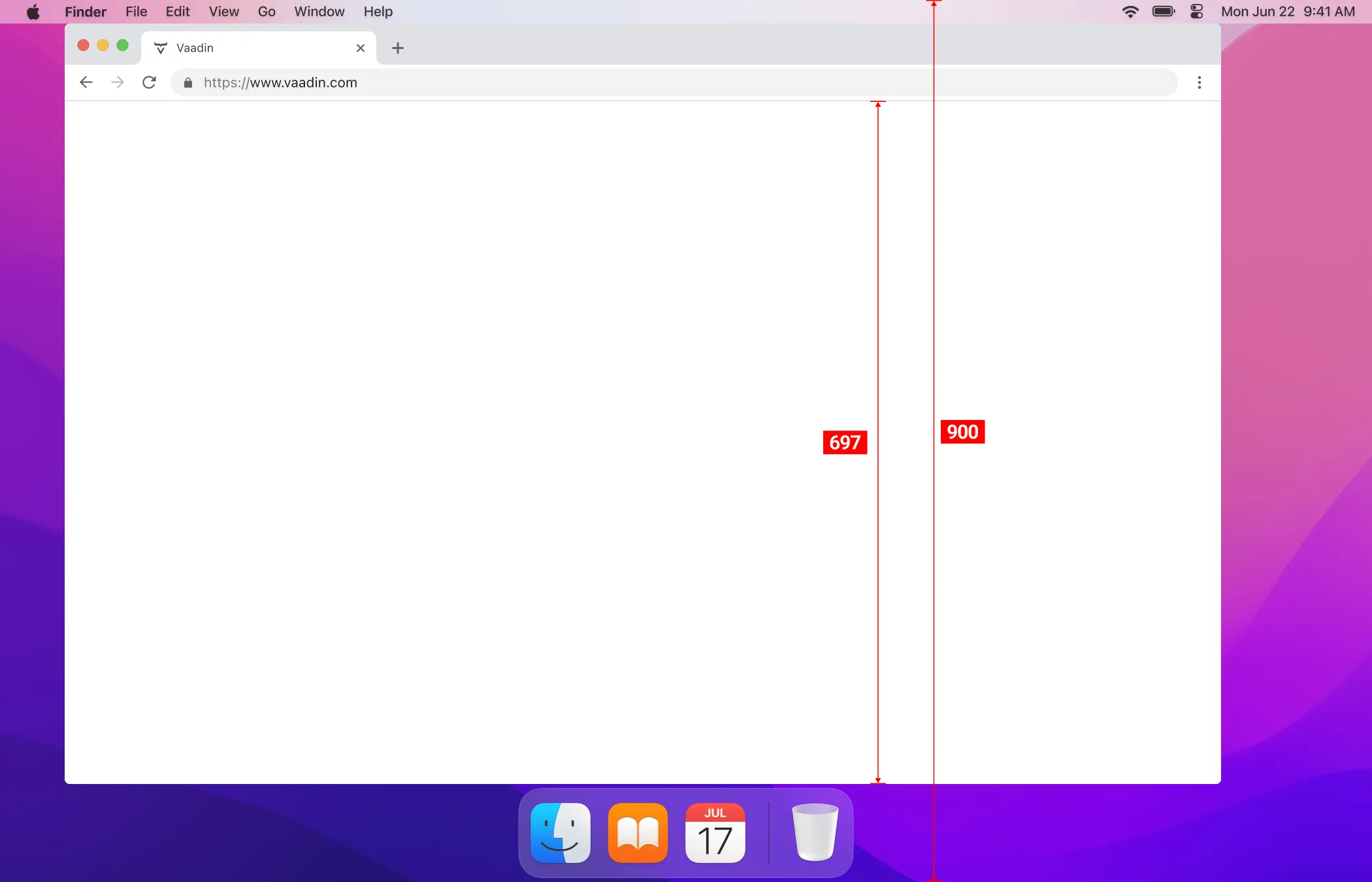The width and height of the screenshot is (1372, 882).
Task: Click the green fullscreen window control
Action: coord(123,45)
